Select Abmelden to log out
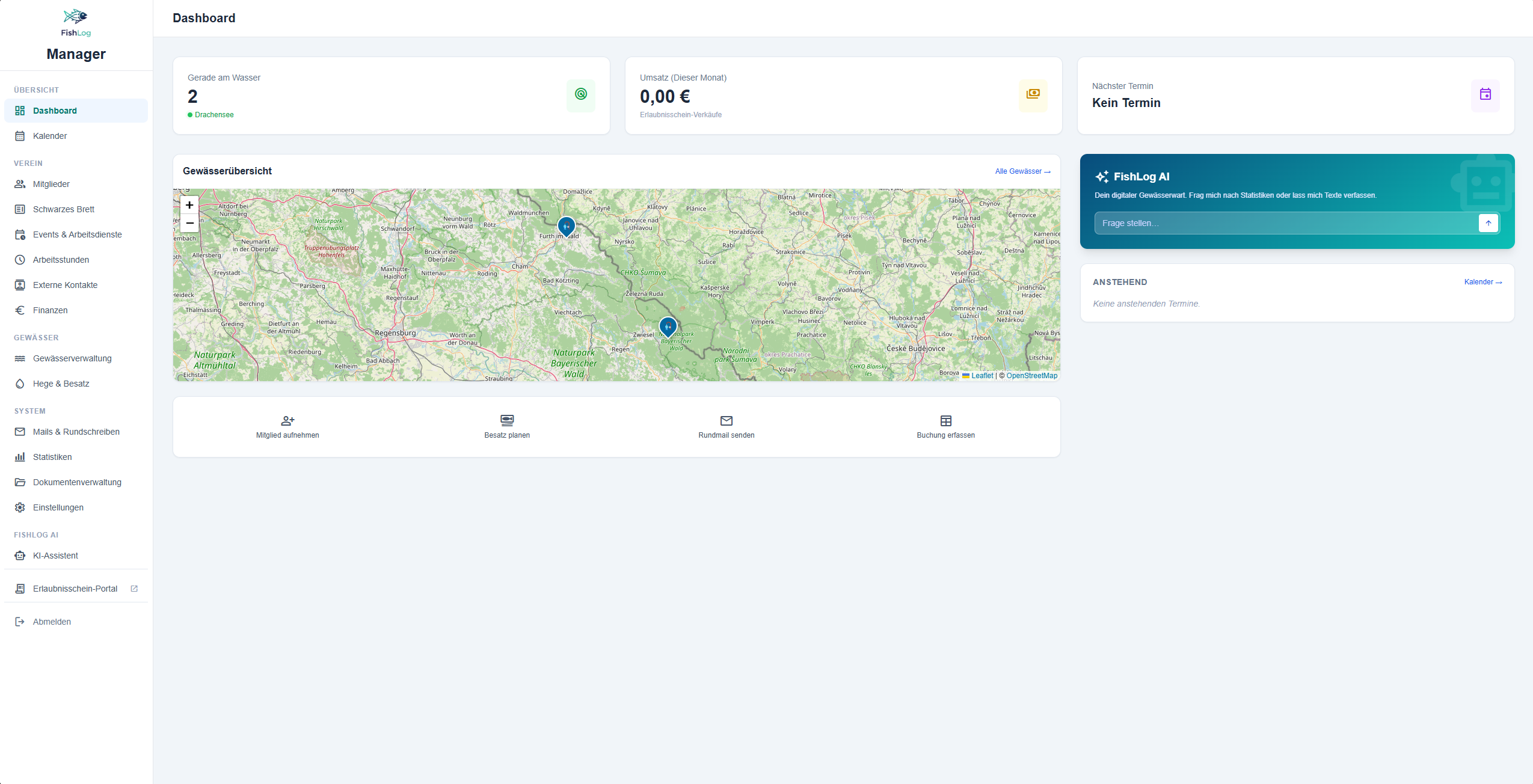The image size is (1533, 784). pyautogui.click(x=76, y=622)
